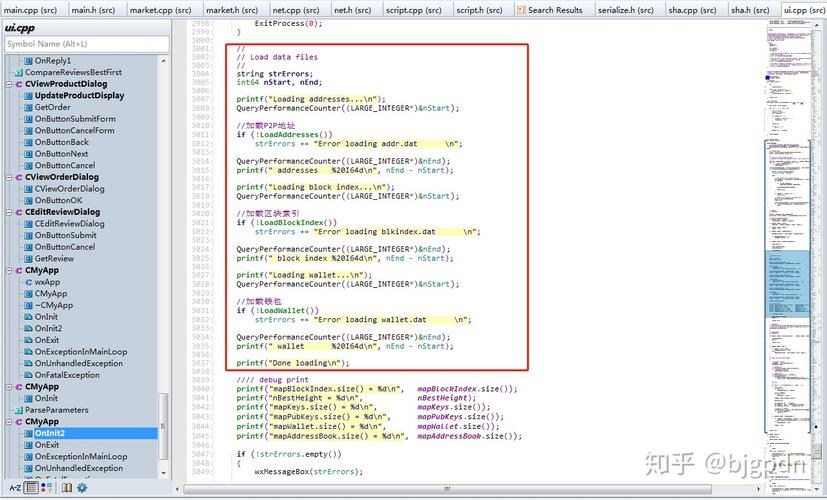This screenshot has height=500, width=827.
Task: Collapse the CViewOrderDialog class node
Action: pos(9,177)
